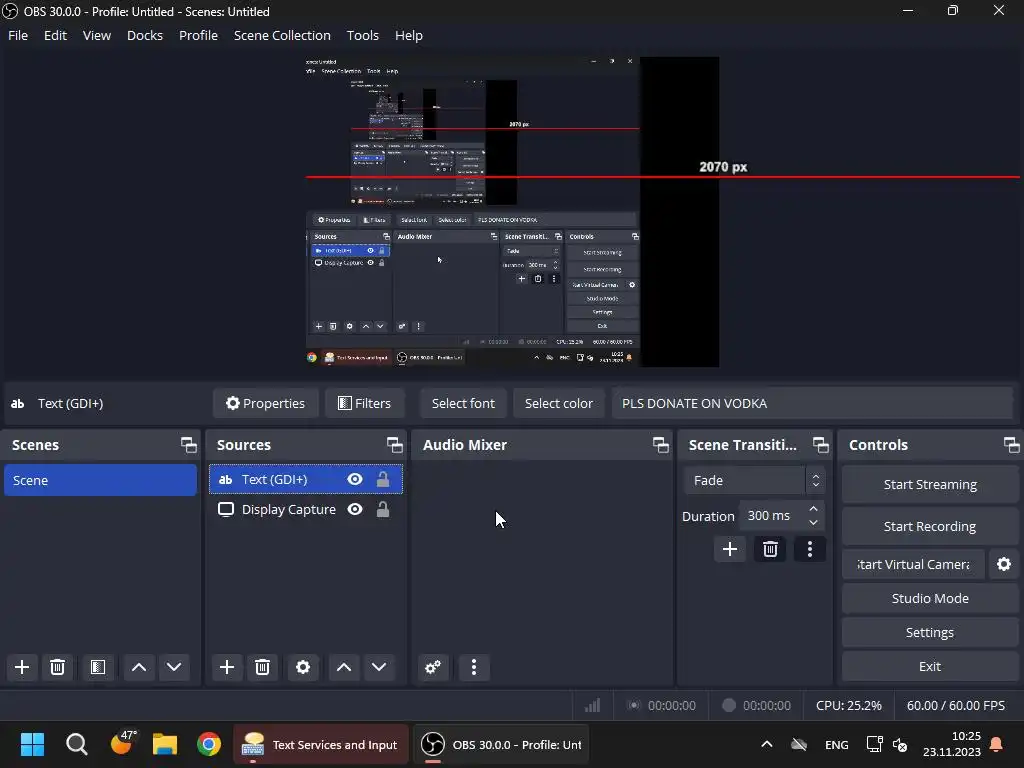Lock the Display Capture source
Image resolution: width=1024 pixels, height=768 pixels.
click(x=383, y=509)
